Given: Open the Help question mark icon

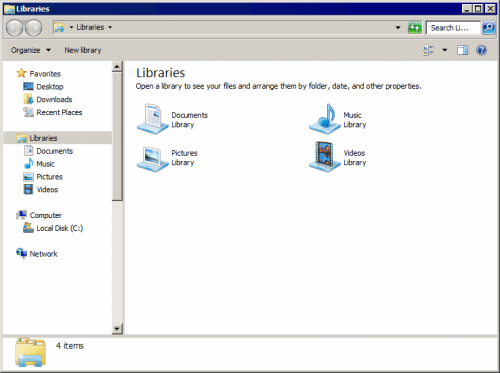Looking at the screenshot, I should pyautogui.click(x=481, y=50).
